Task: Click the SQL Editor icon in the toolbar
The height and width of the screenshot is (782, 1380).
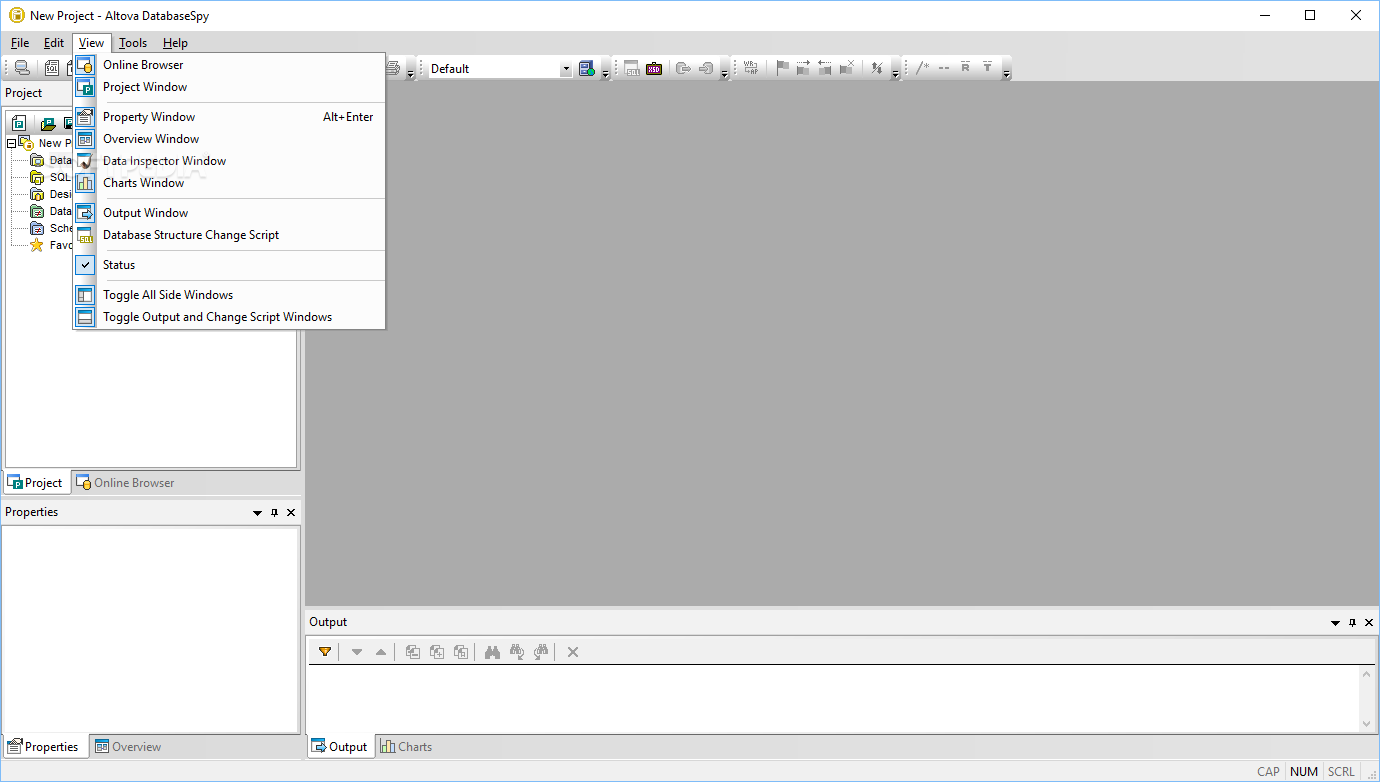Action: click(x=52, y=68)
